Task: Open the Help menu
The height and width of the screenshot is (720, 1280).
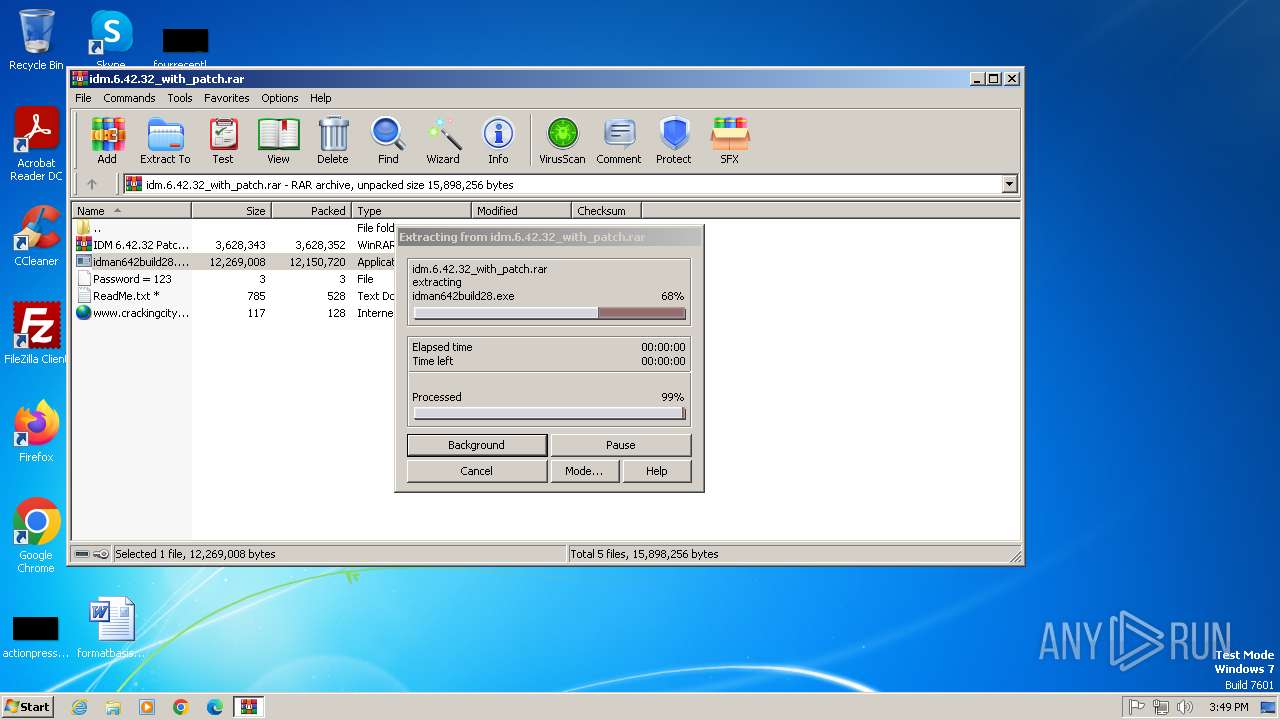Action: point(320,98)
